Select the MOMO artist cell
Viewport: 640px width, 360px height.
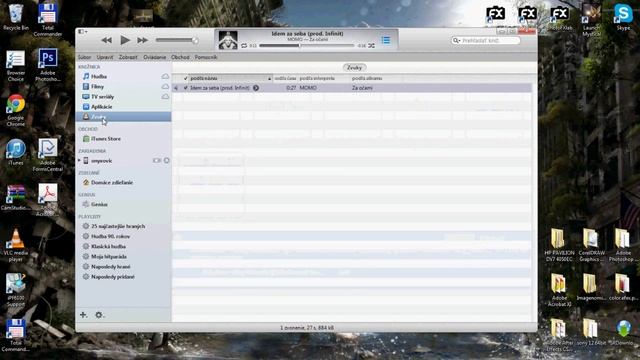point(308,88)
